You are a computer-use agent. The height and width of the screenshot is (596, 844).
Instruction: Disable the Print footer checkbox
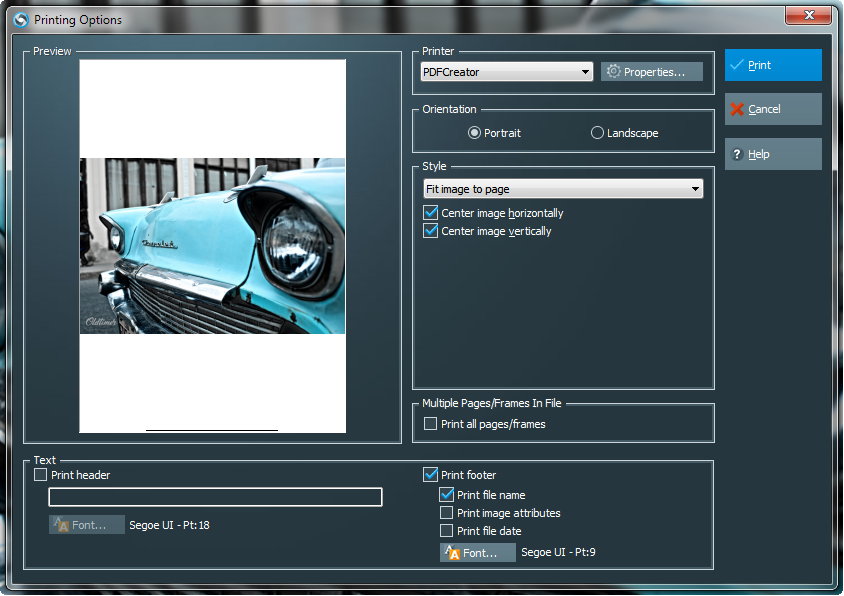pyautogui.click(x=431, y=475)
